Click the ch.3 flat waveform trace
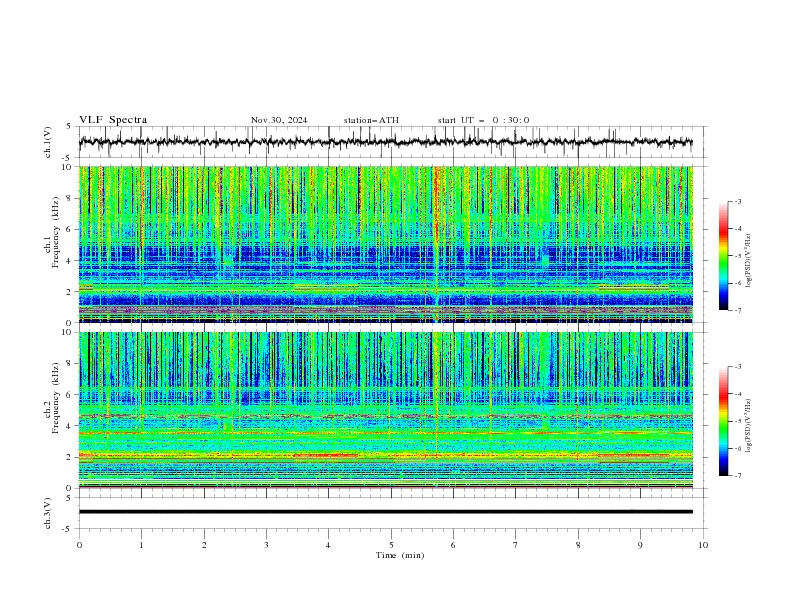This screenshot has height=612, width=792. pyautogui.click(x=385, y=512)
